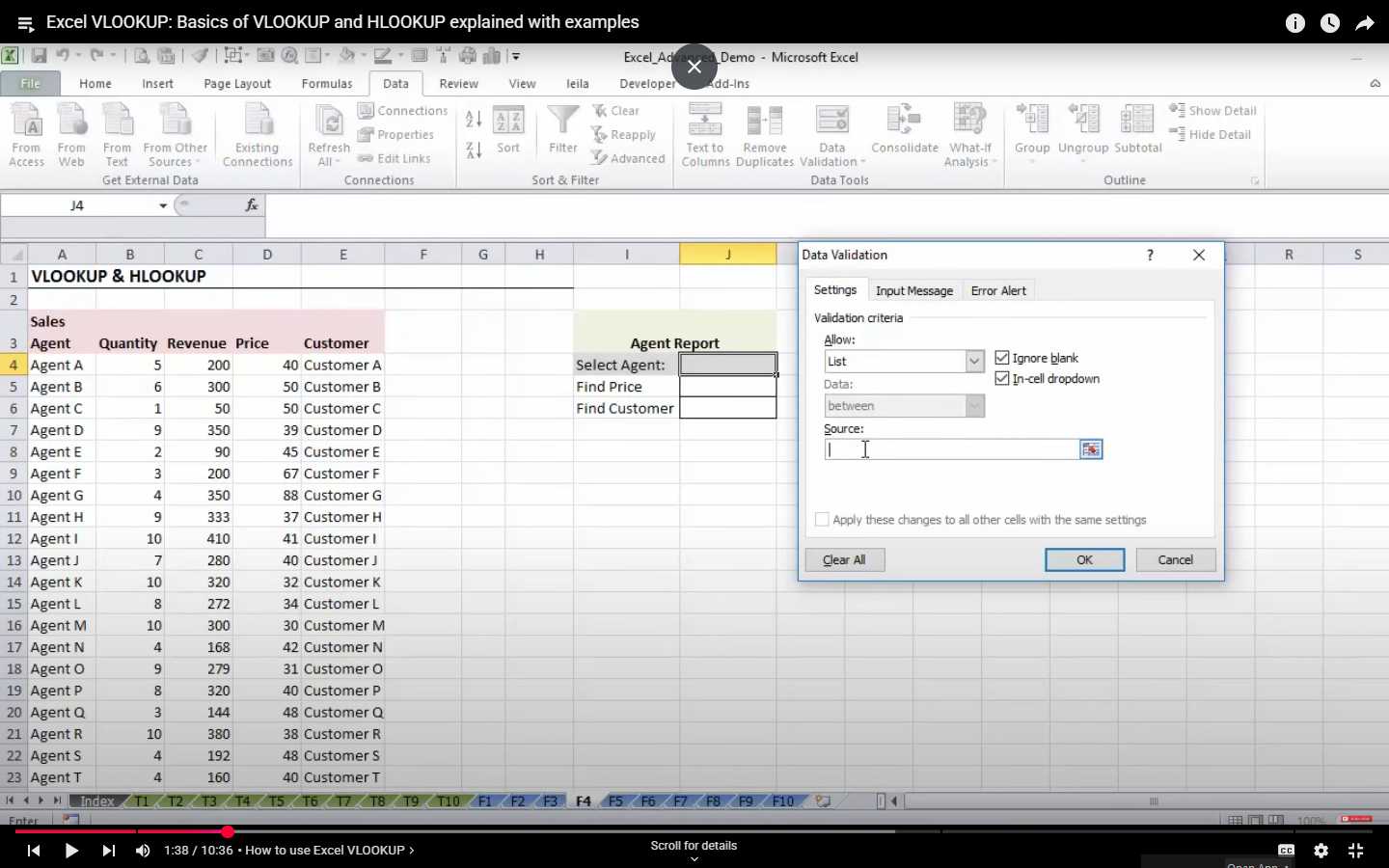This screenshot has width=1389, height=868.
Task: Switch to the Error Alert tab
Action: 998,290
